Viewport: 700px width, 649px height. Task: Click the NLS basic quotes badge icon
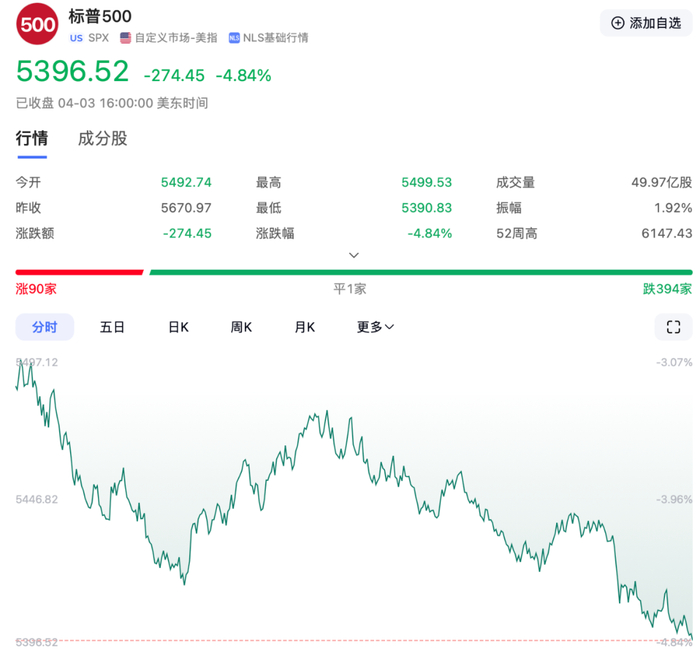(x=234, y=38)
